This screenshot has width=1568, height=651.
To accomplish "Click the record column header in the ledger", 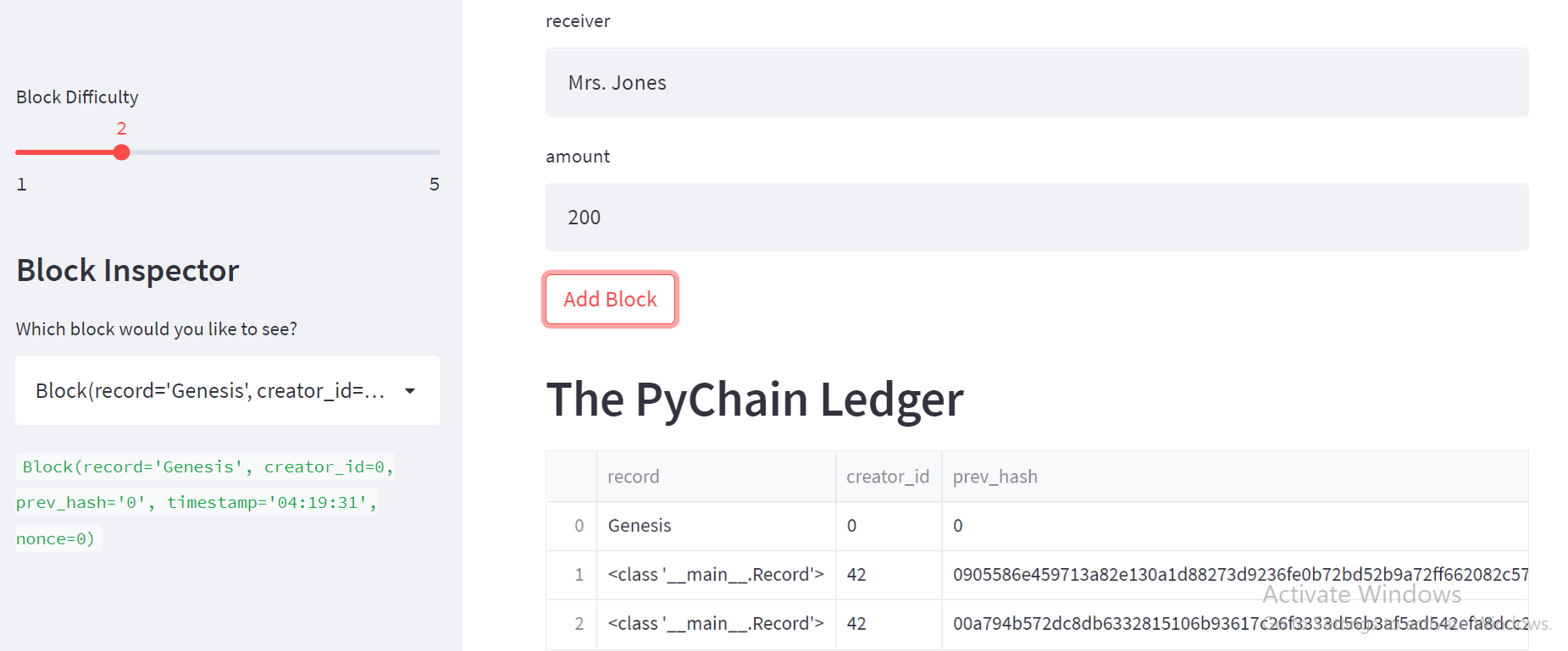I will pyautogui.click(x=633, y=477).
